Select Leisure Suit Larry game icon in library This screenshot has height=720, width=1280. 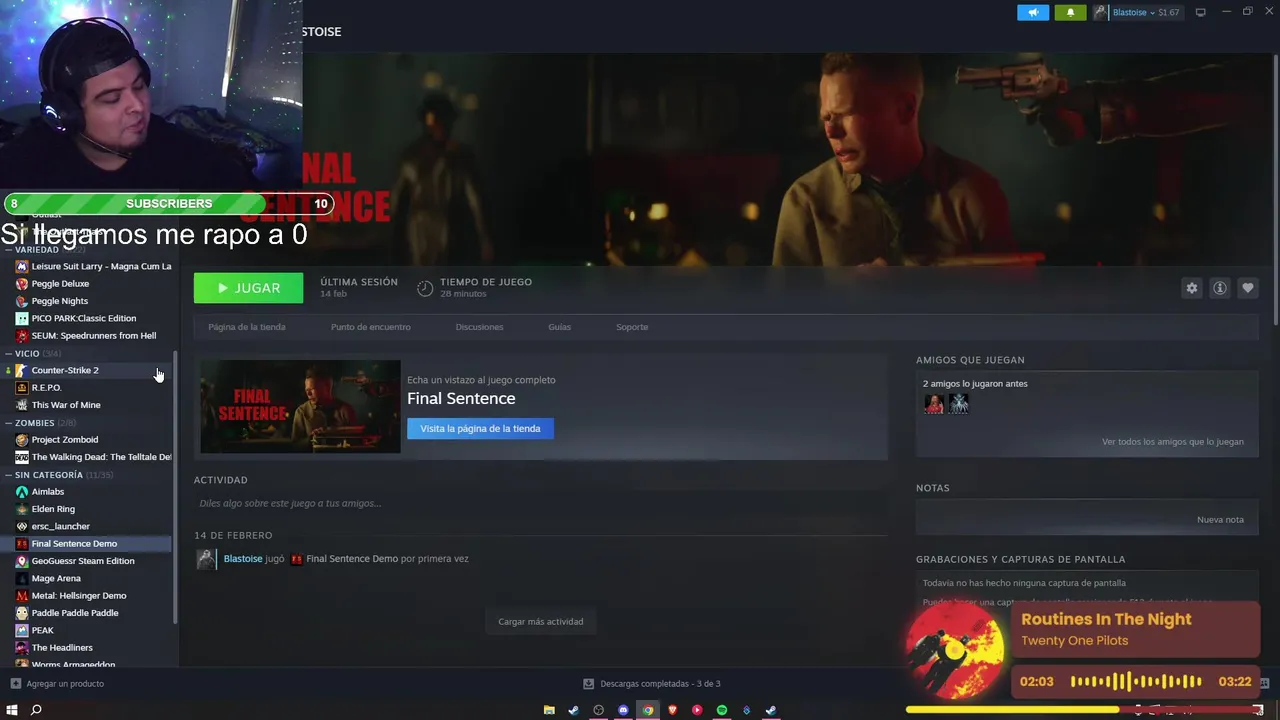pyautogui.click(x=22, y=267)
